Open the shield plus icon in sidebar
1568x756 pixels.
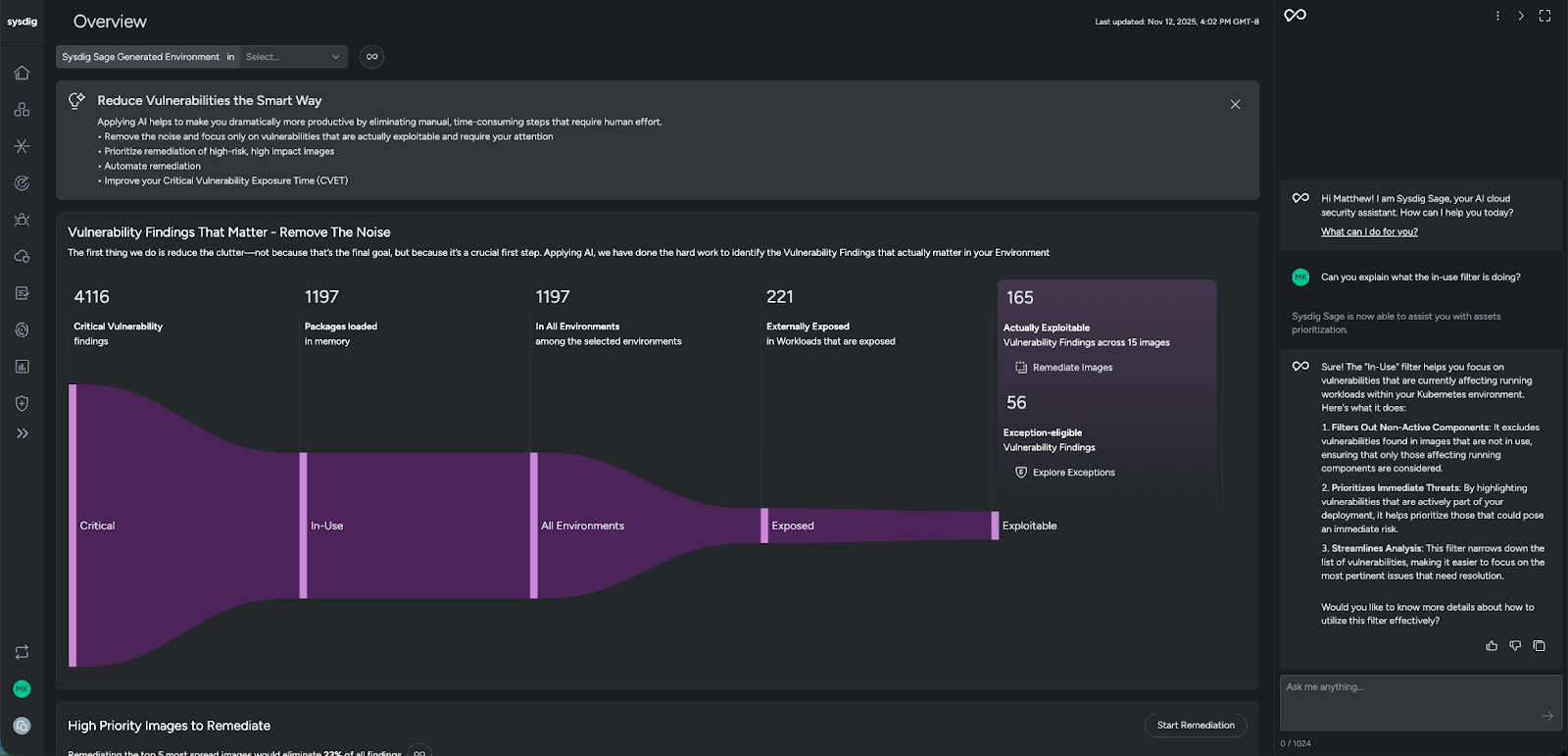pyautogui.click(x=22, y=403)
